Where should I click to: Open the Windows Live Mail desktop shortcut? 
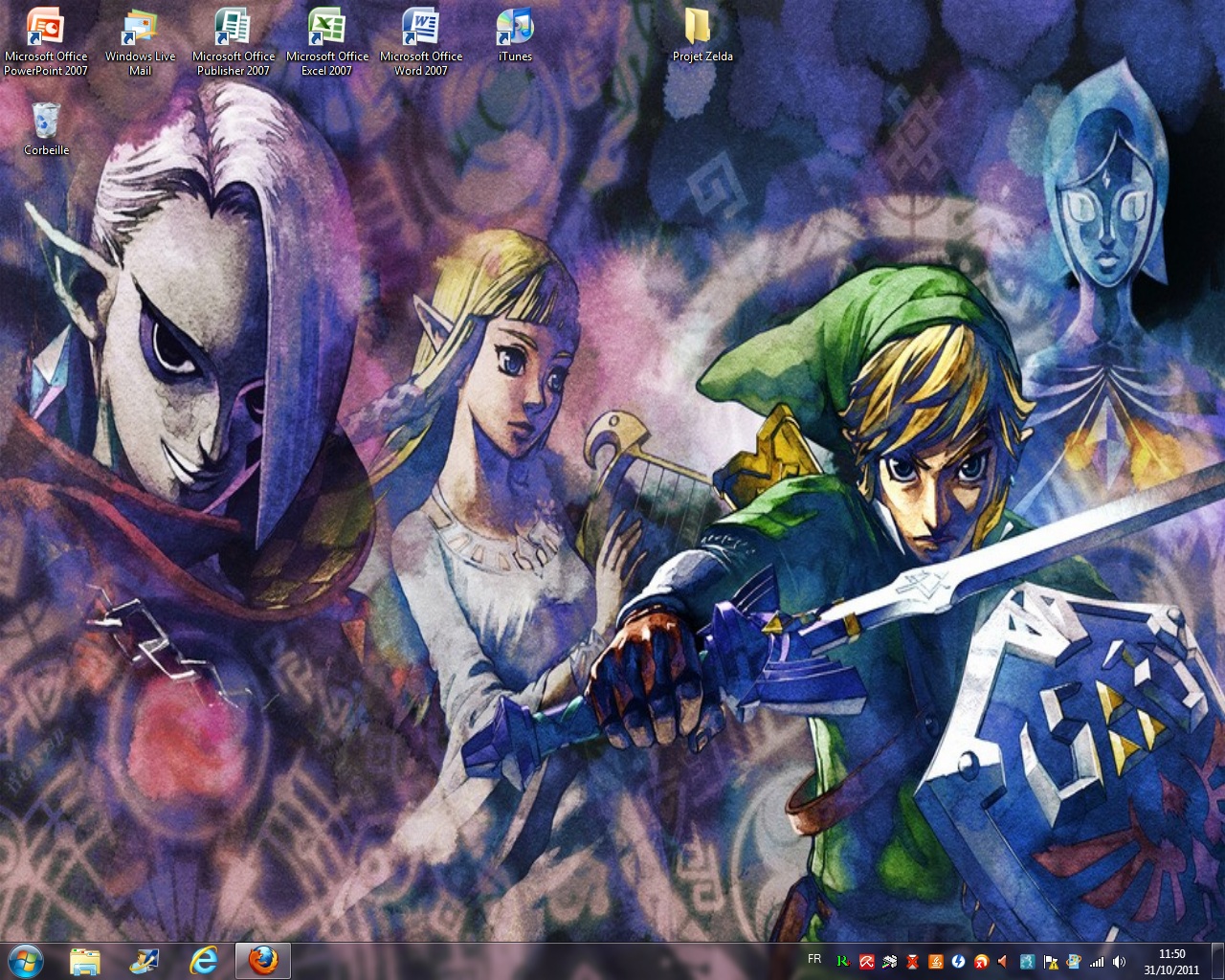pos(140,42)
